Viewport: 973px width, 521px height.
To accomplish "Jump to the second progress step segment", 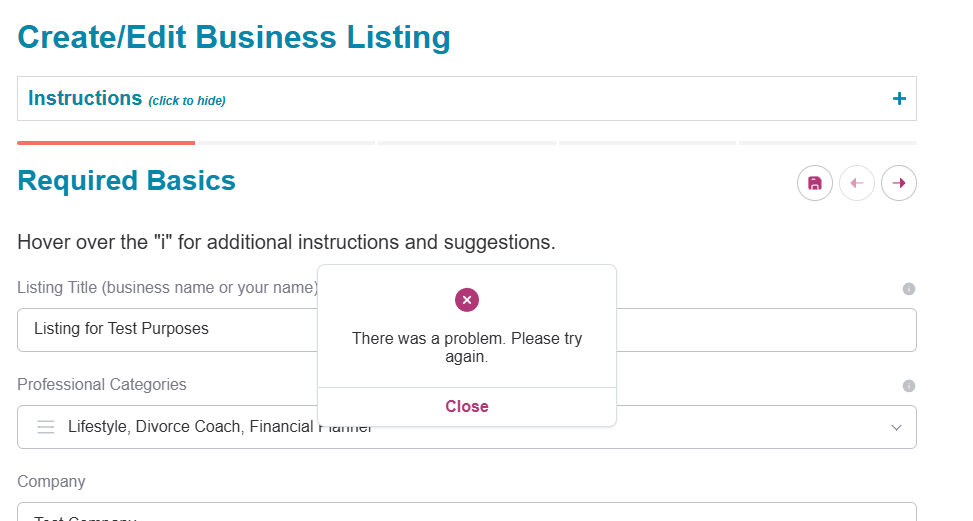I will [x=286, y=143].
